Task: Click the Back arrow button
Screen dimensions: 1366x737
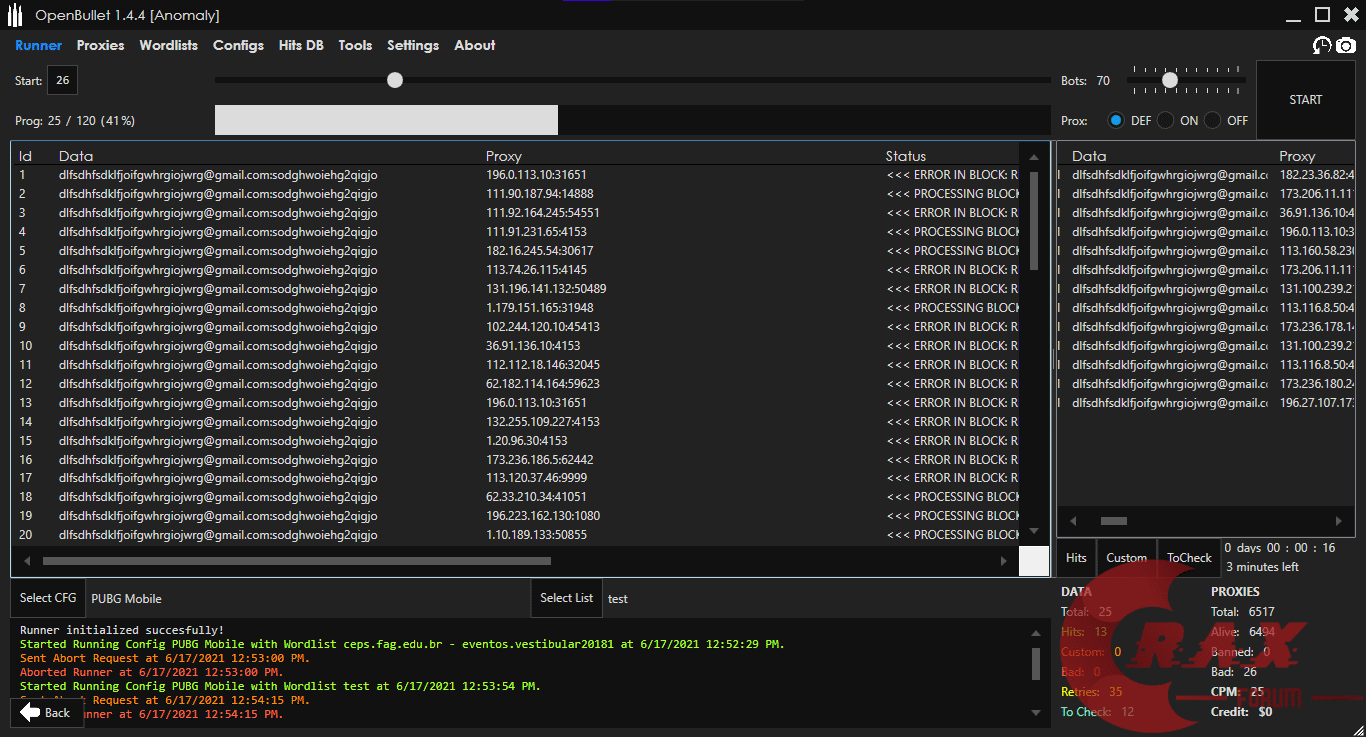Action: (46, 712)
